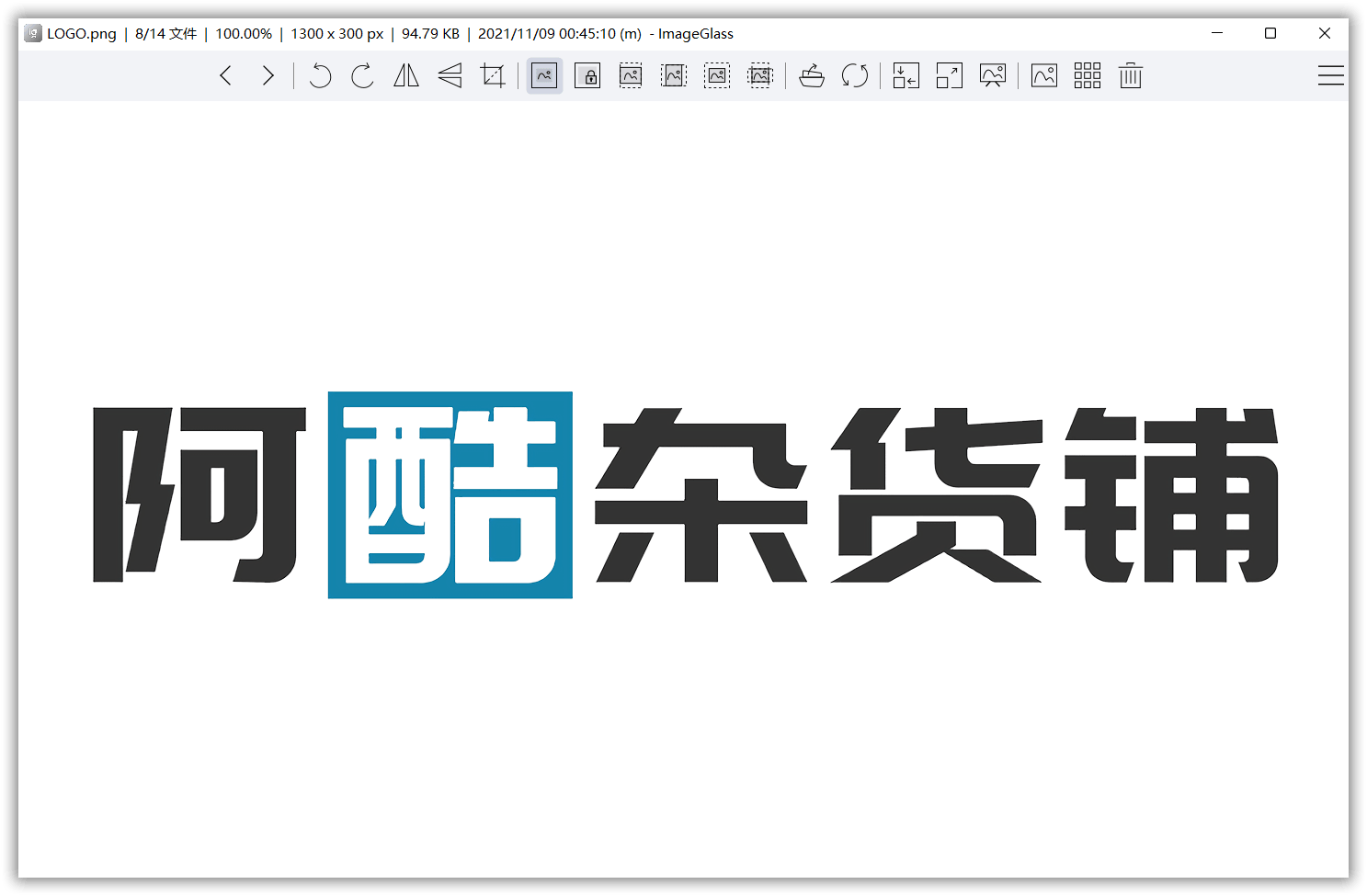Toggle the Auto Zoom mode
This screenshot has width=1367, height=896.
pos(544,76)
